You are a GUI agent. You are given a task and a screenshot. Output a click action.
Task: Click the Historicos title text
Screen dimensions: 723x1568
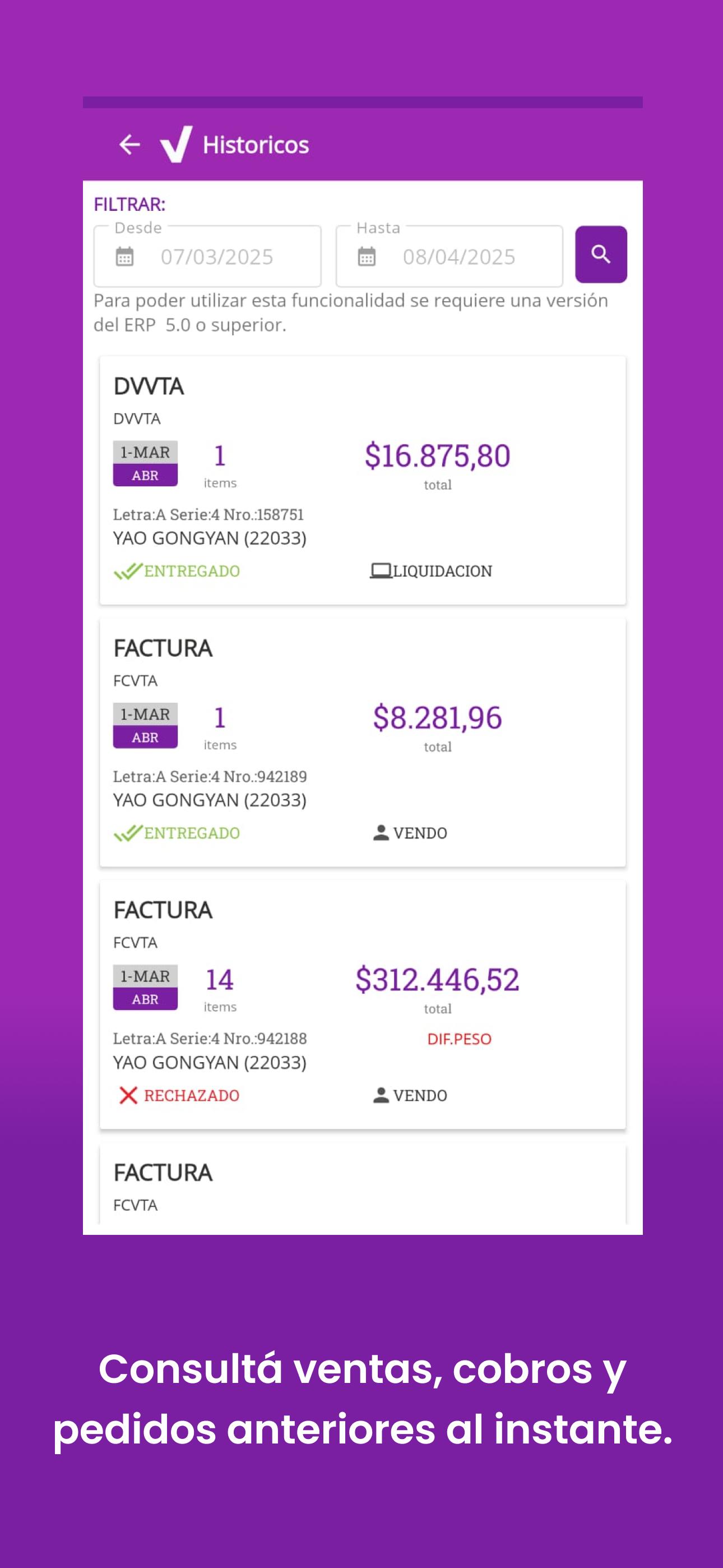(x=256, y=145)
